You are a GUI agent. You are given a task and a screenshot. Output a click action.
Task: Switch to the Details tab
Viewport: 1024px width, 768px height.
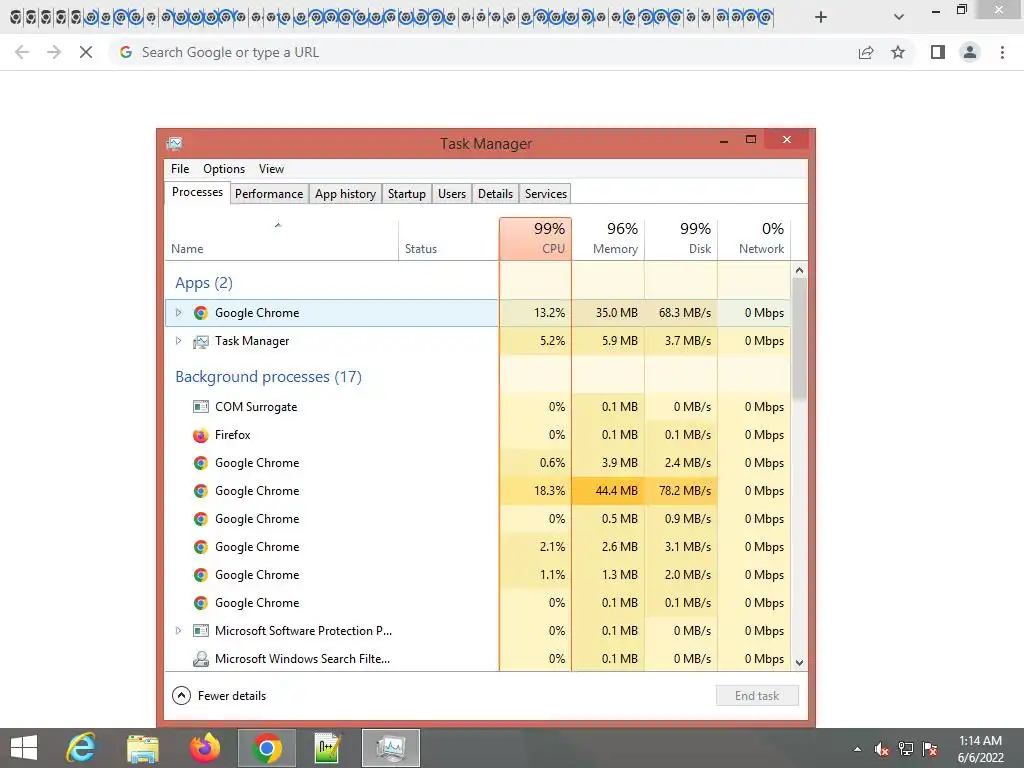(x=495, y=194)
